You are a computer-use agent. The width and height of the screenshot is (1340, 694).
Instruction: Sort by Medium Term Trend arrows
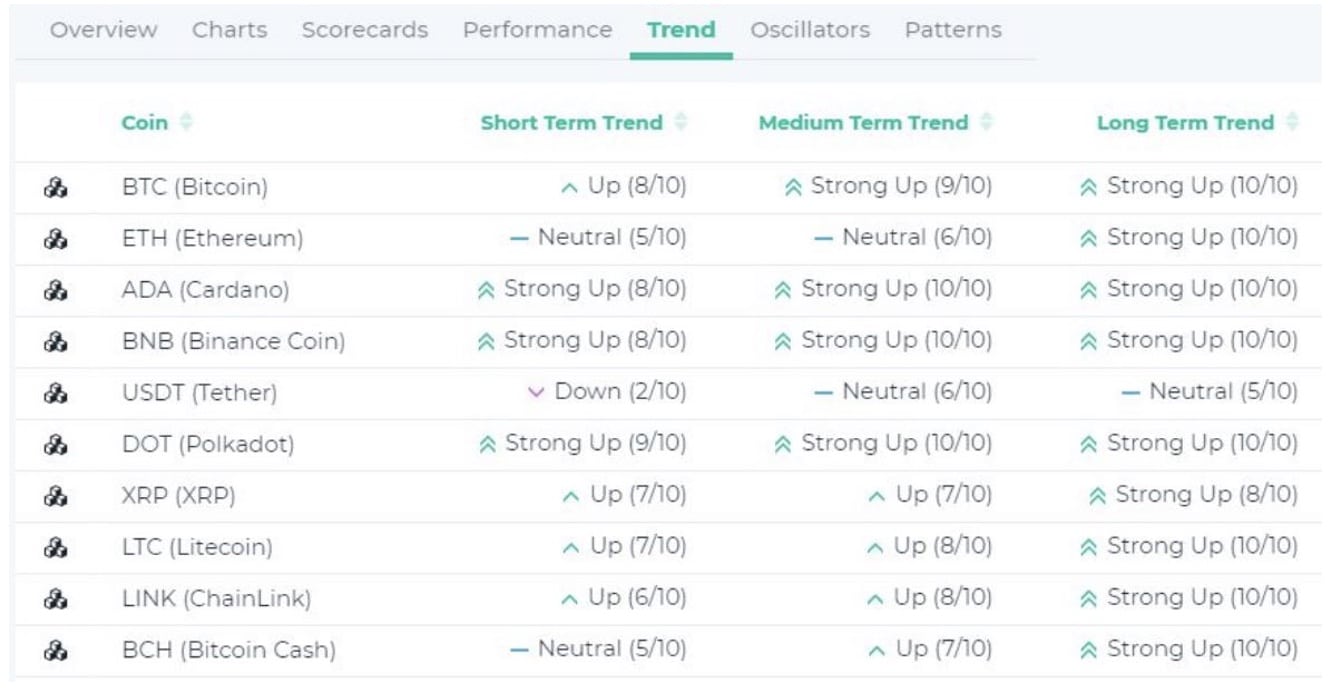coord(986,123)
